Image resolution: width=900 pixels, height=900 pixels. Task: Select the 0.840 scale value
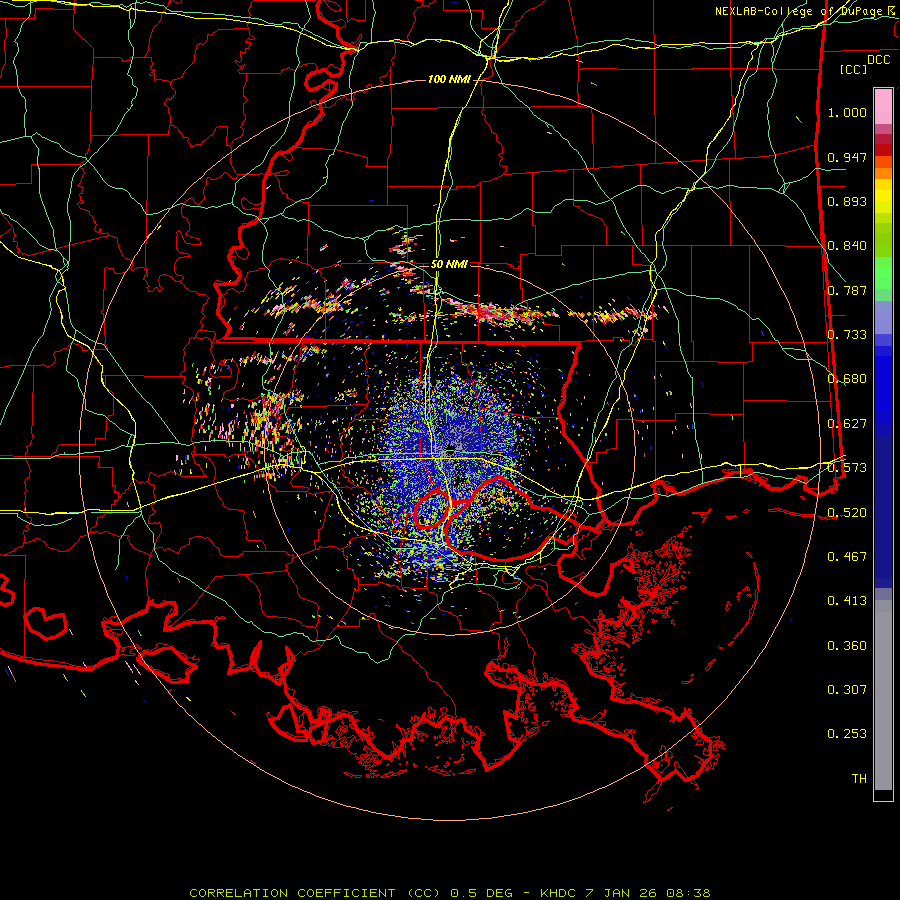847,246
